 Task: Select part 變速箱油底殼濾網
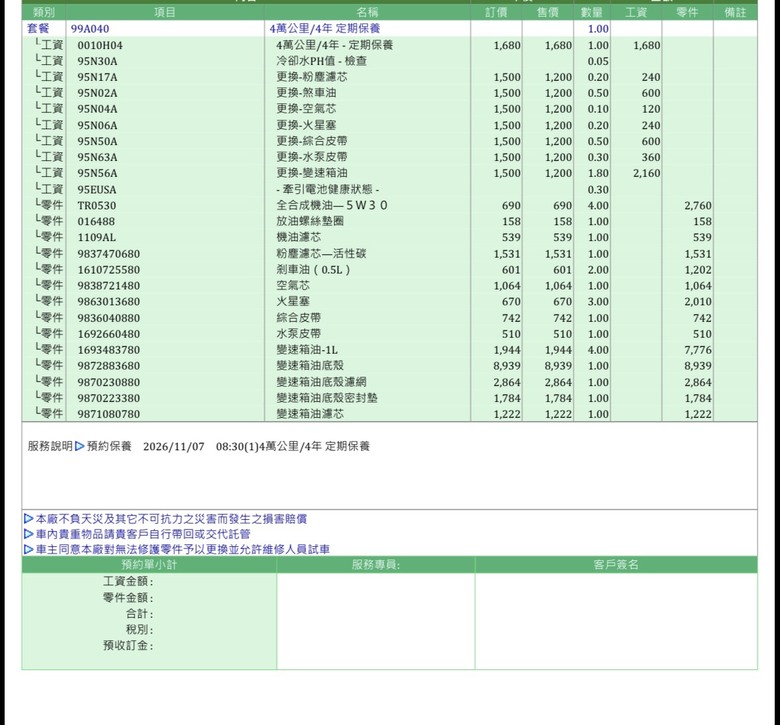(321, 382)
